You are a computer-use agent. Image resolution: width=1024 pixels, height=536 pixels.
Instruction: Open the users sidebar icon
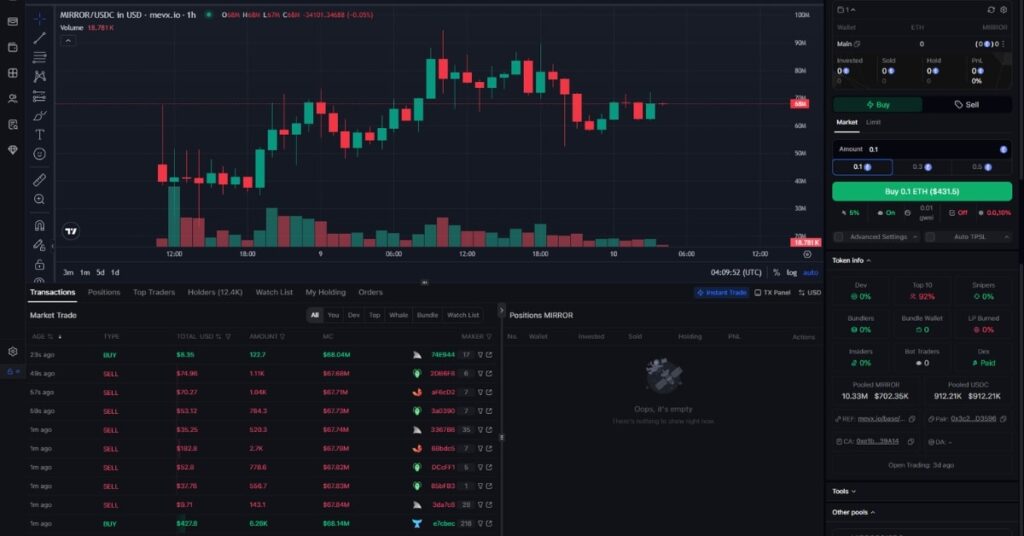(x=12, y=99)
